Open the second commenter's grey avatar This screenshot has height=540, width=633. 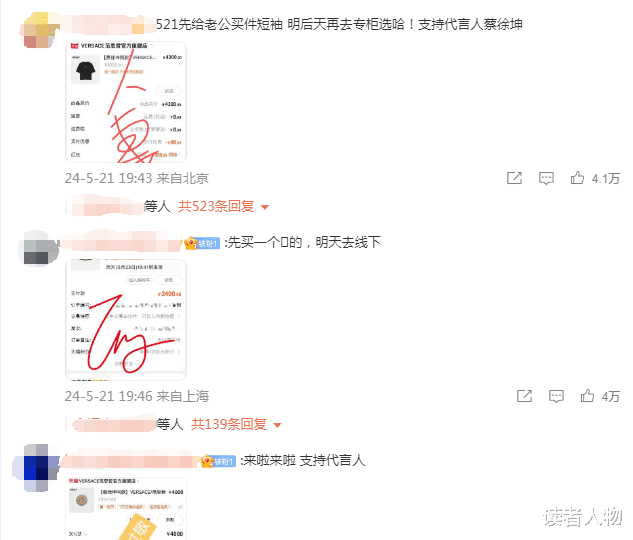(39, 248)
